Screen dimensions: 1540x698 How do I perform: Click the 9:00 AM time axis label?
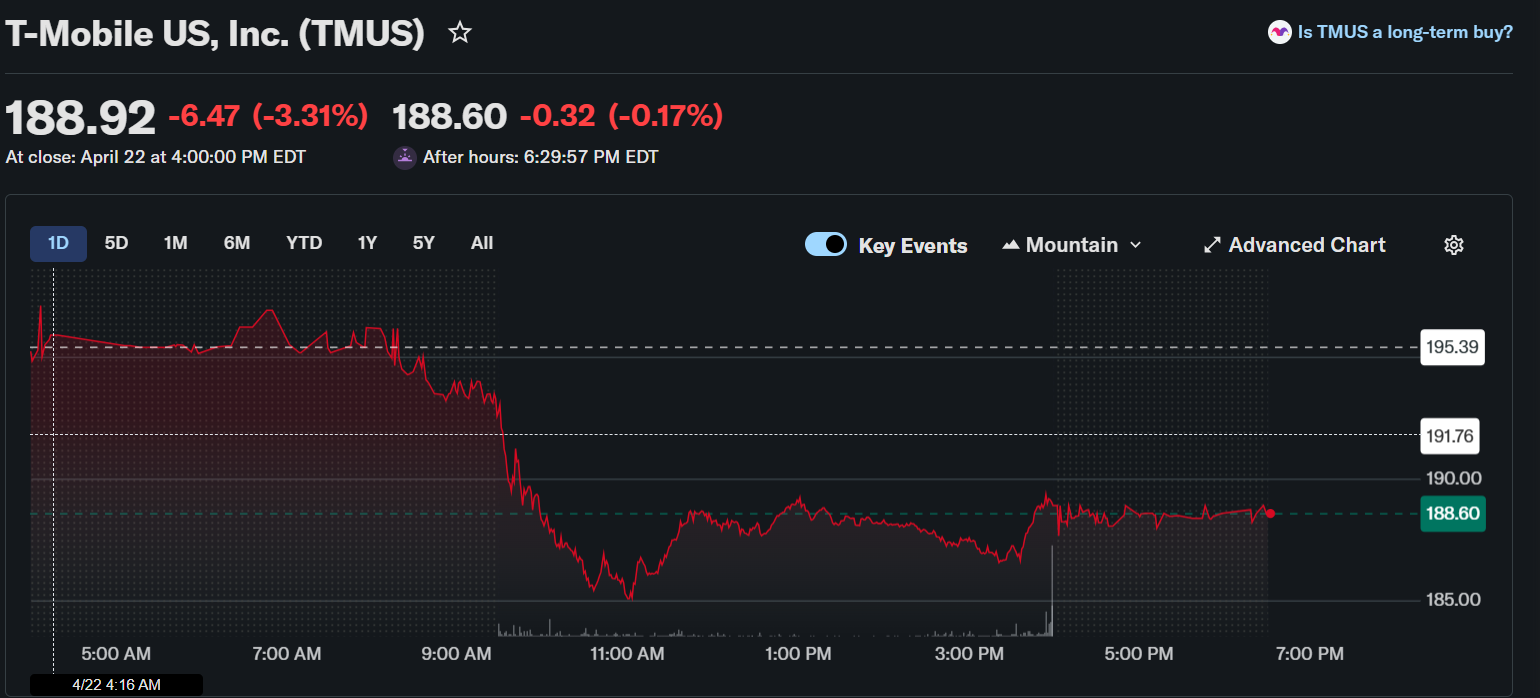457,654
